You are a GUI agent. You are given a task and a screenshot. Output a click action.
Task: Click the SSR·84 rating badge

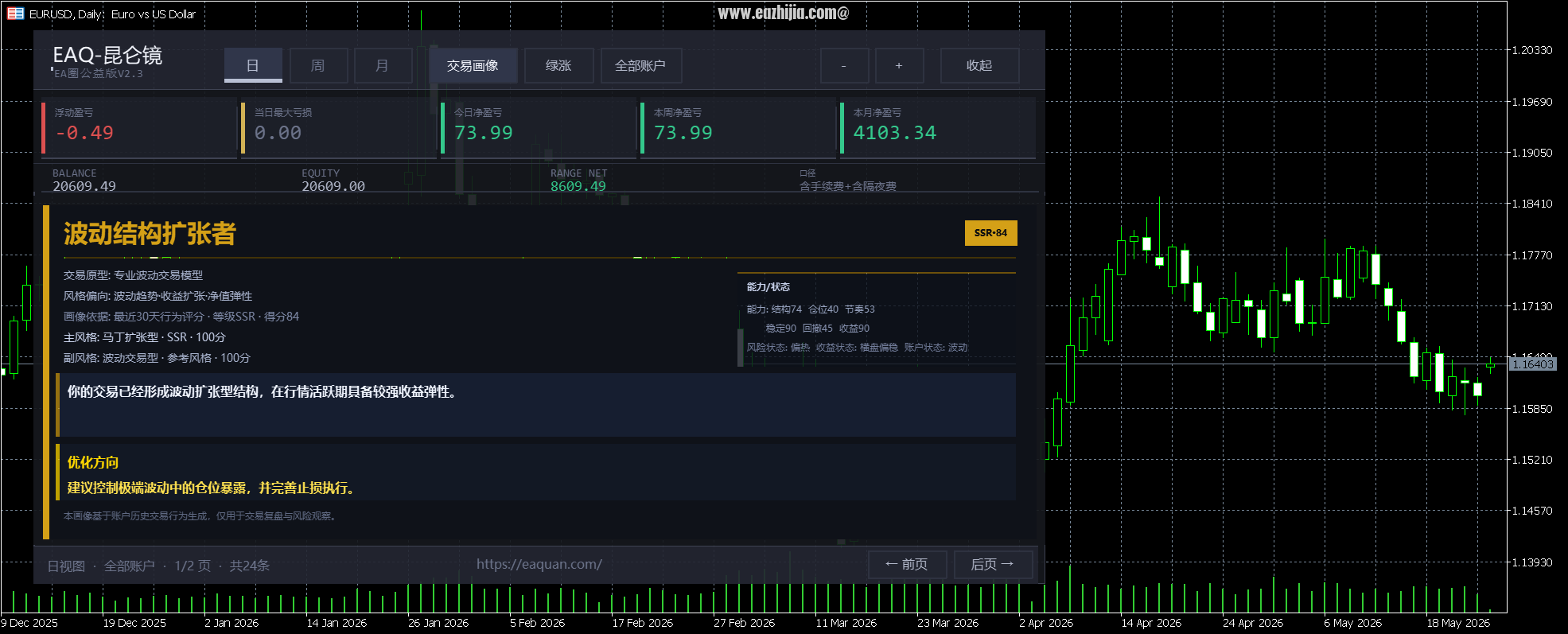pyautogui.click(x=990, y=233)
